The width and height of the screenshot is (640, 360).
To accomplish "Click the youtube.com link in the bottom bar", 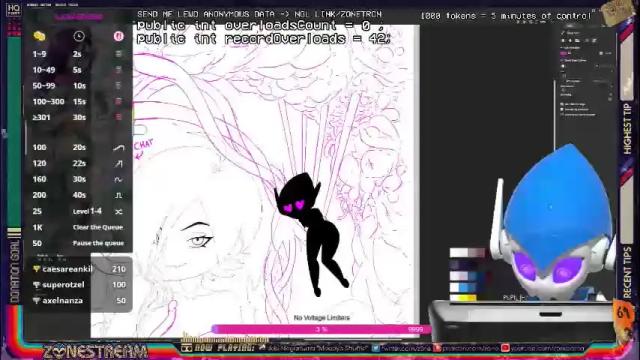I will 547,348.
